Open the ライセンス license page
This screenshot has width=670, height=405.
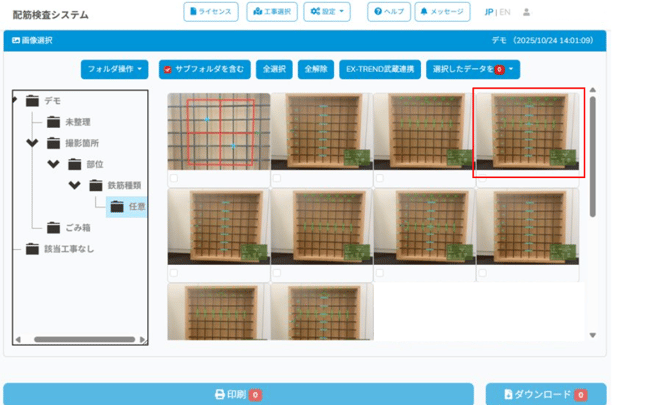coord(211,12)
